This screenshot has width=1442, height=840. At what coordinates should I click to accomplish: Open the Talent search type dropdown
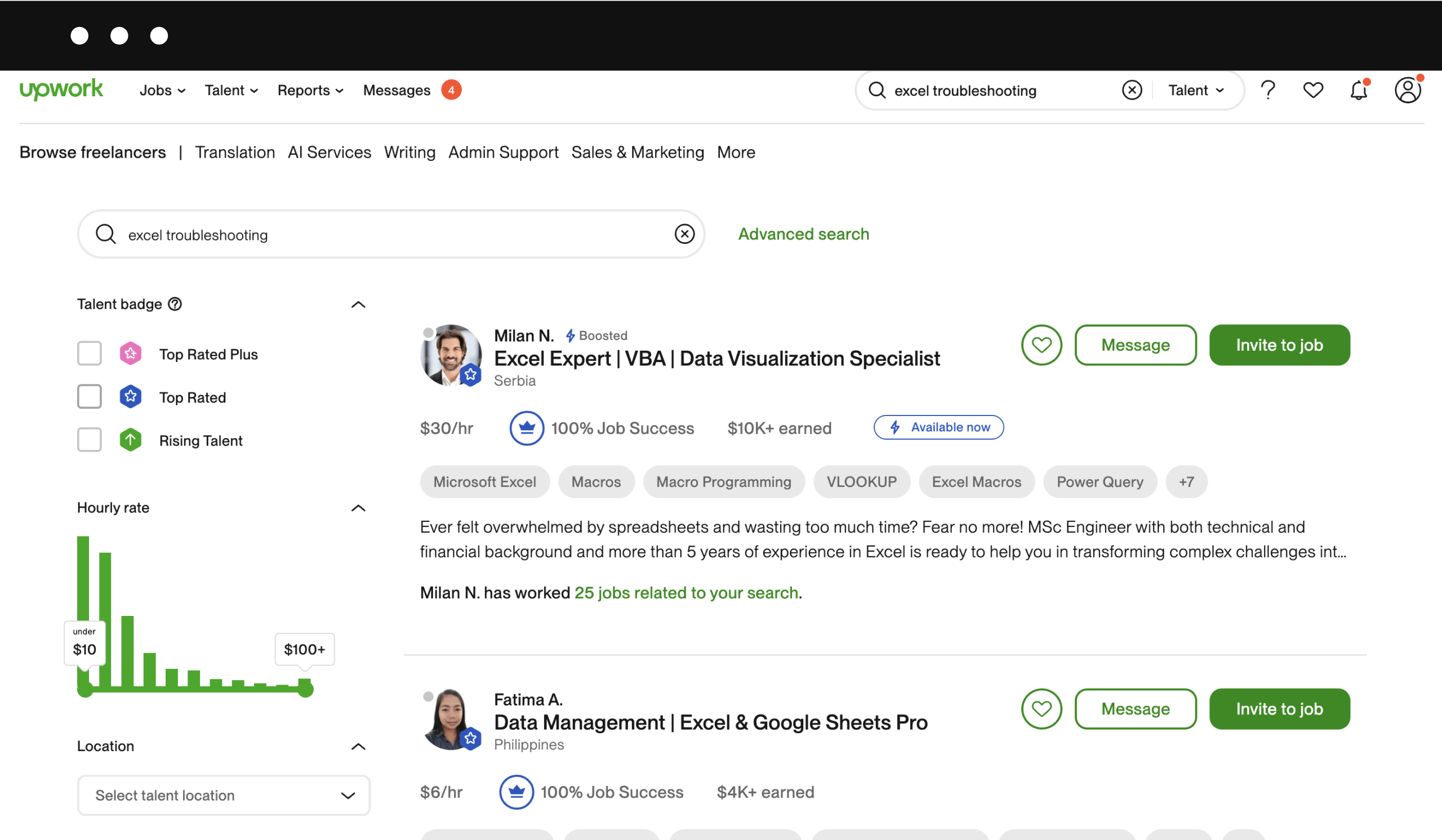coord(1196,90)
